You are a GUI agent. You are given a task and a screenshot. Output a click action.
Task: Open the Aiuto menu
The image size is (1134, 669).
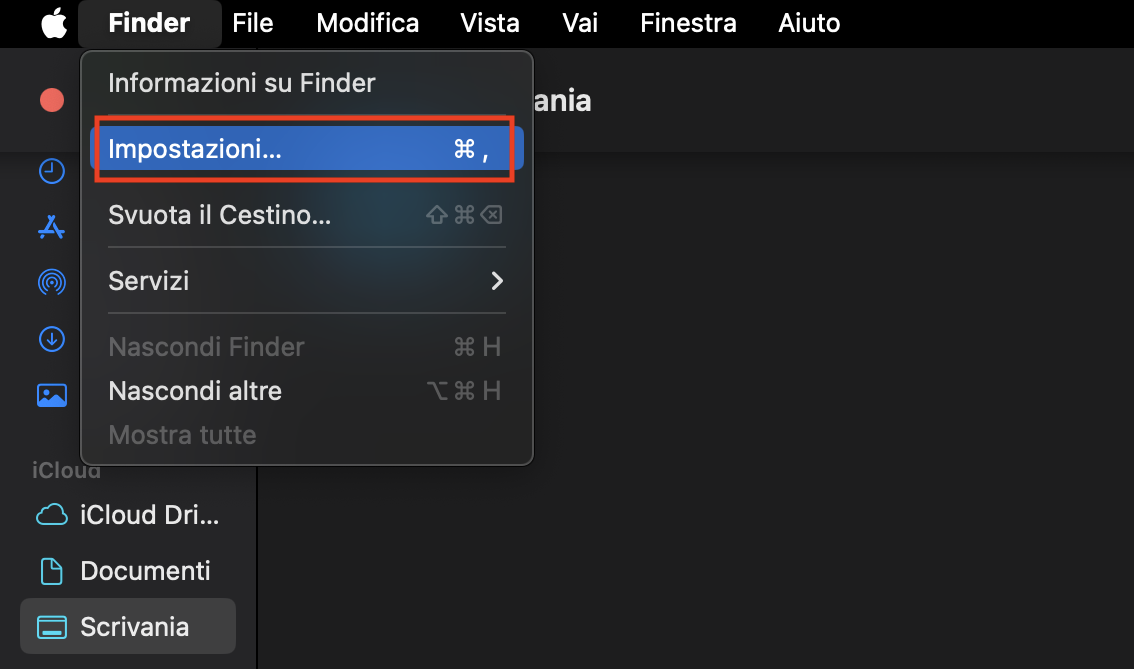click(x=808, y=22)
